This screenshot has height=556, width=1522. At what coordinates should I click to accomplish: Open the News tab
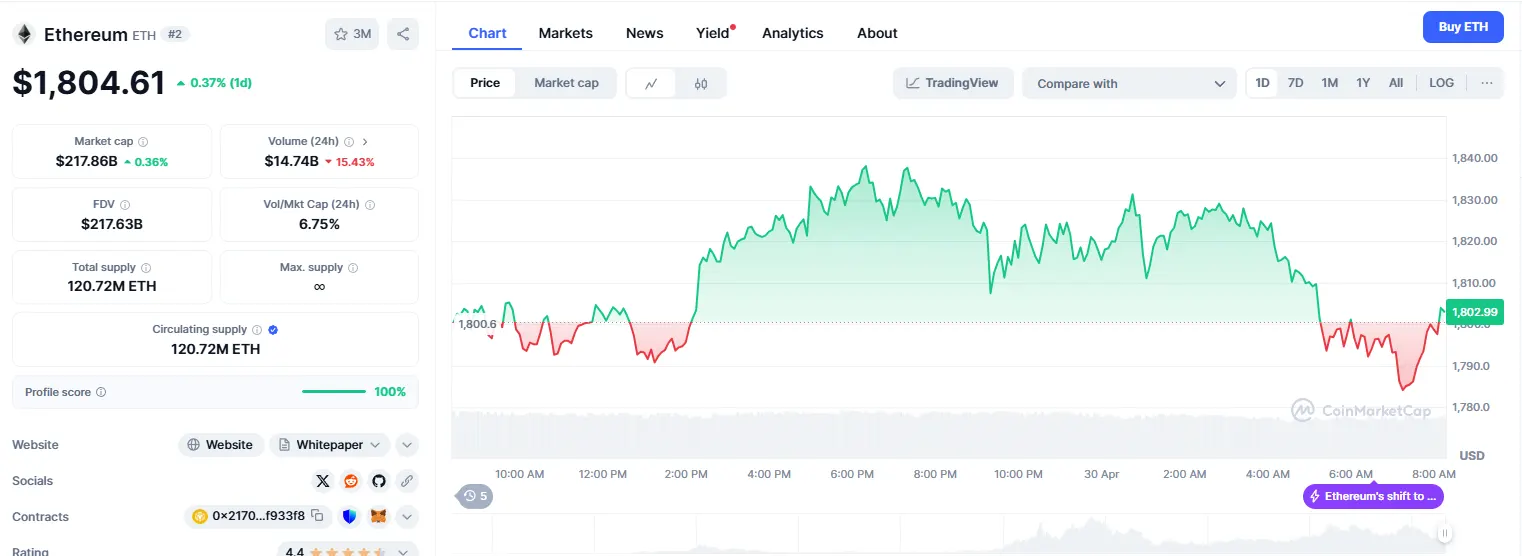(644, 33)
